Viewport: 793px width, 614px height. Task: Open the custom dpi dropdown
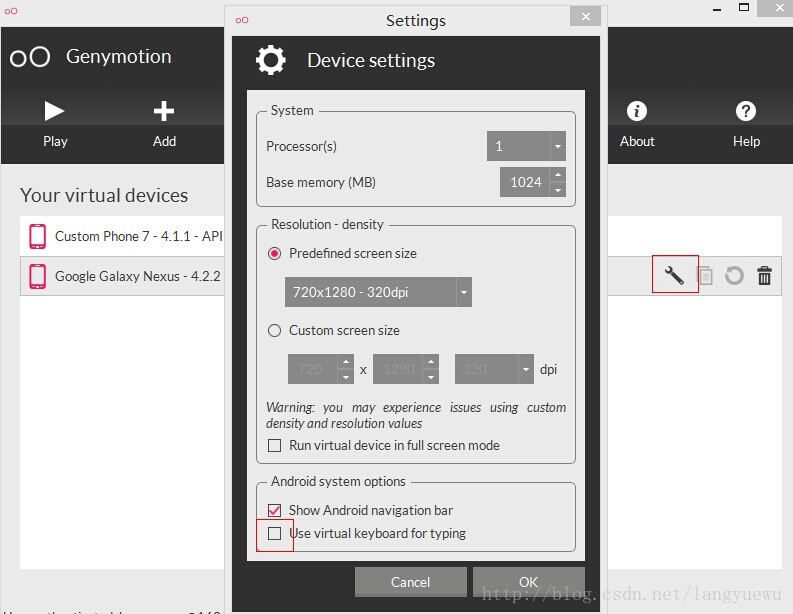494,369
